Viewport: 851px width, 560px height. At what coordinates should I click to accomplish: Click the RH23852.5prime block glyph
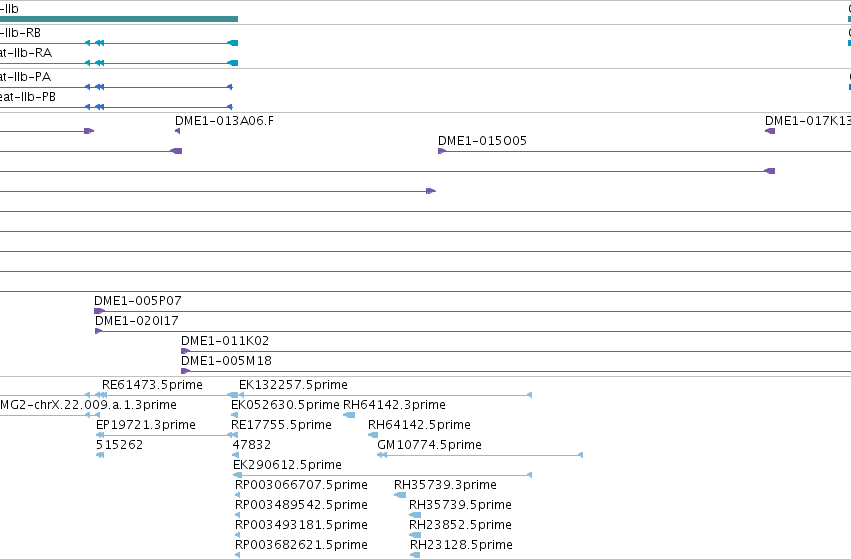click(x=415, y=536)
